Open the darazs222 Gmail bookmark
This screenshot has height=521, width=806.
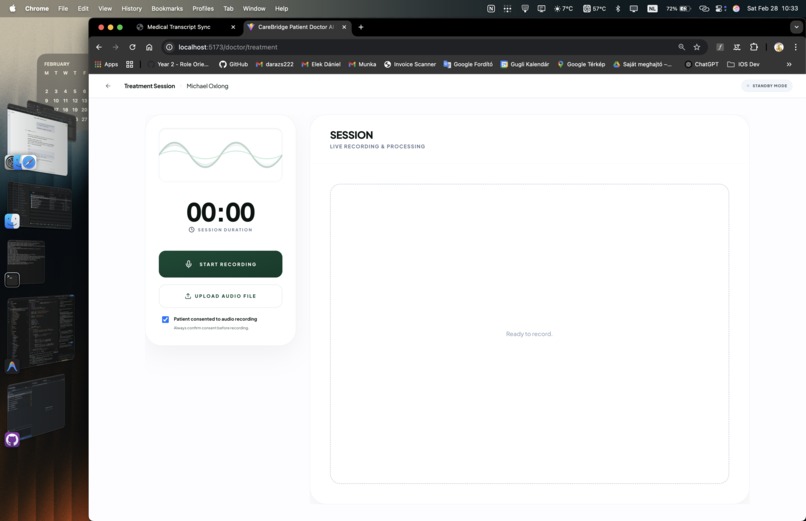click(274, 64)
